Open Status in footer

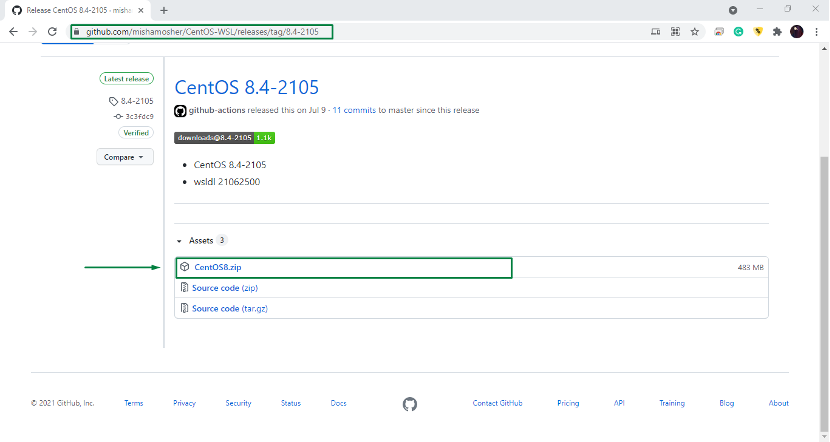[x=291, y=403]
